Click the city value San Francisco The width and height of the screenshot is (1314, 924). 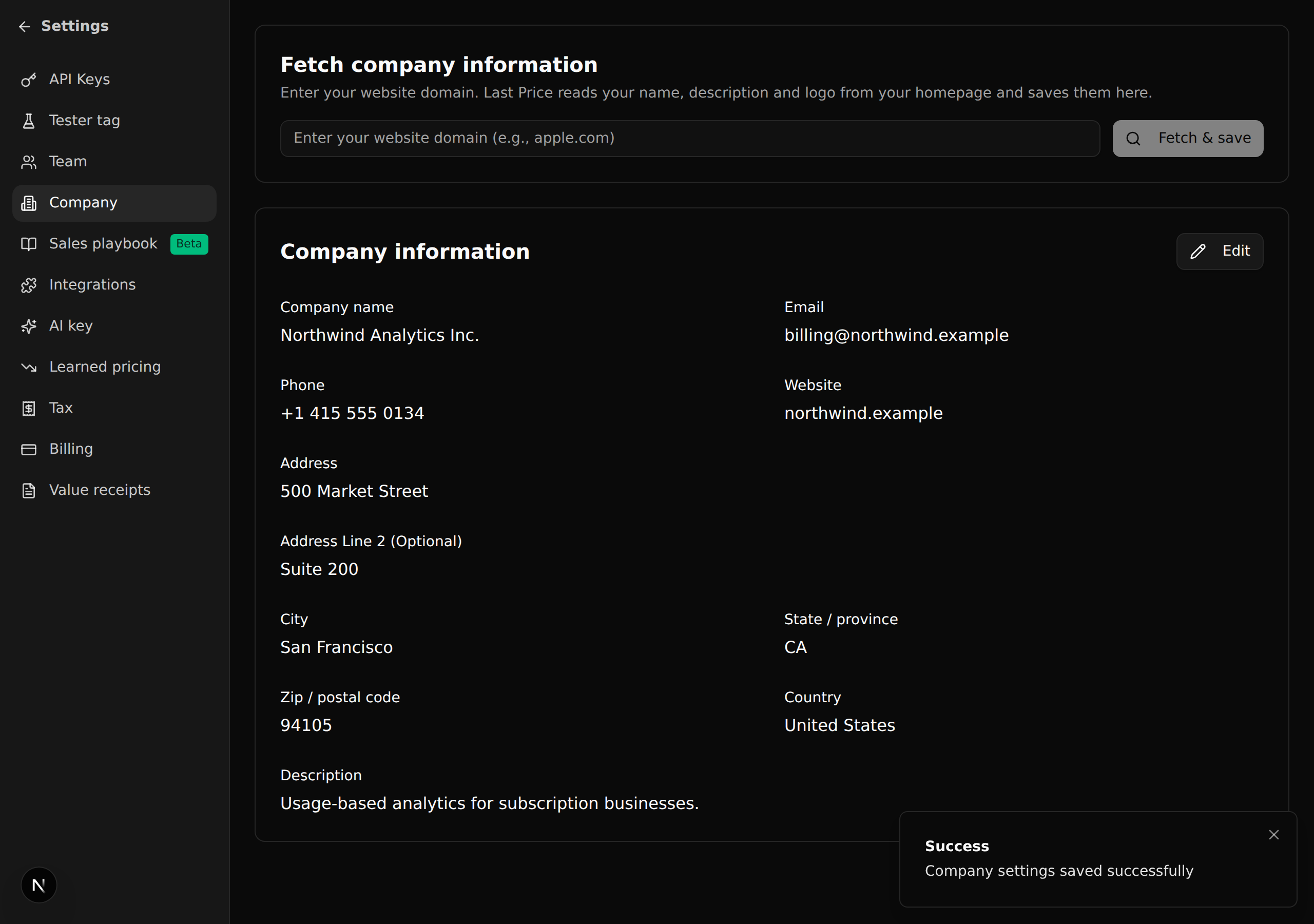[x=336, y=647]
